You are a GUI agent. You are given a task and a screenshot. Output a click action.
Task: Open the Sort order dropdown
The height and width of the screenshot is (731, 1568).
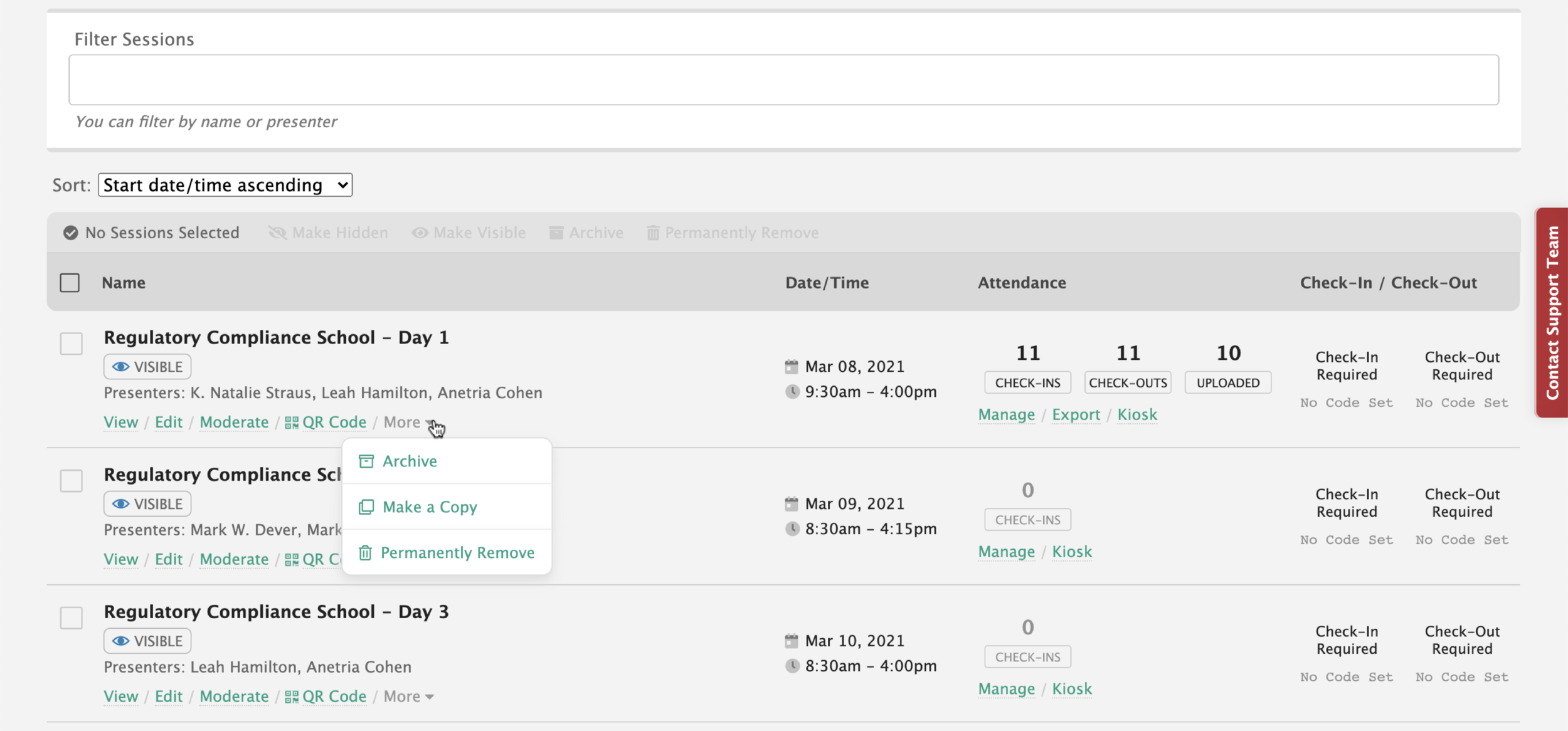tap(225, 185)
